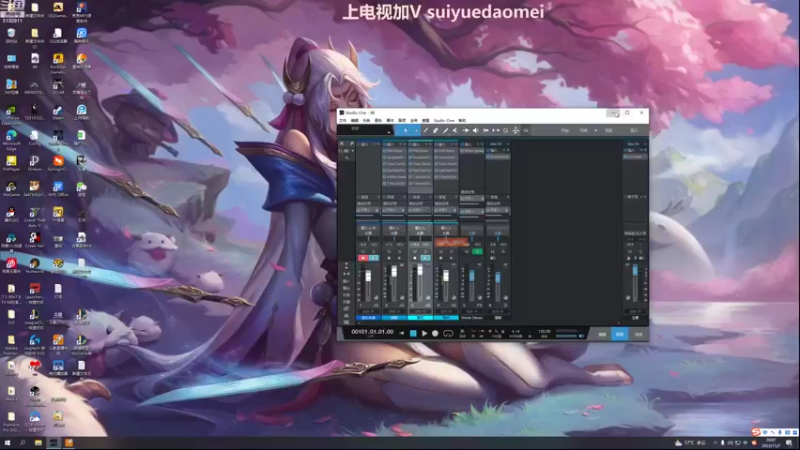The image size is (800, 450).
Task: Click the Play button in the transport bar
Action: 424,333
